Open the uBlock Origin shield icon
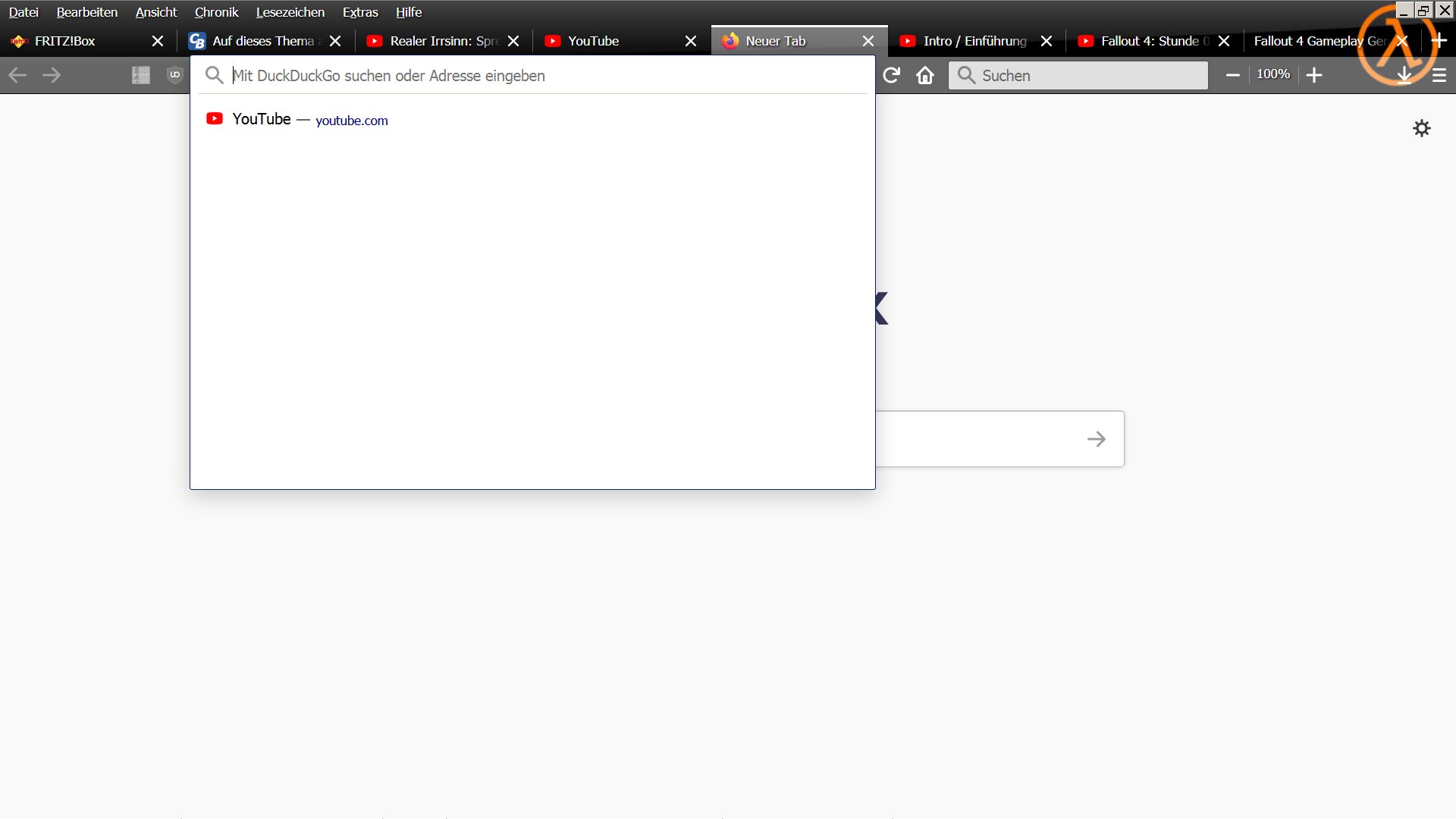 point(175,75)
